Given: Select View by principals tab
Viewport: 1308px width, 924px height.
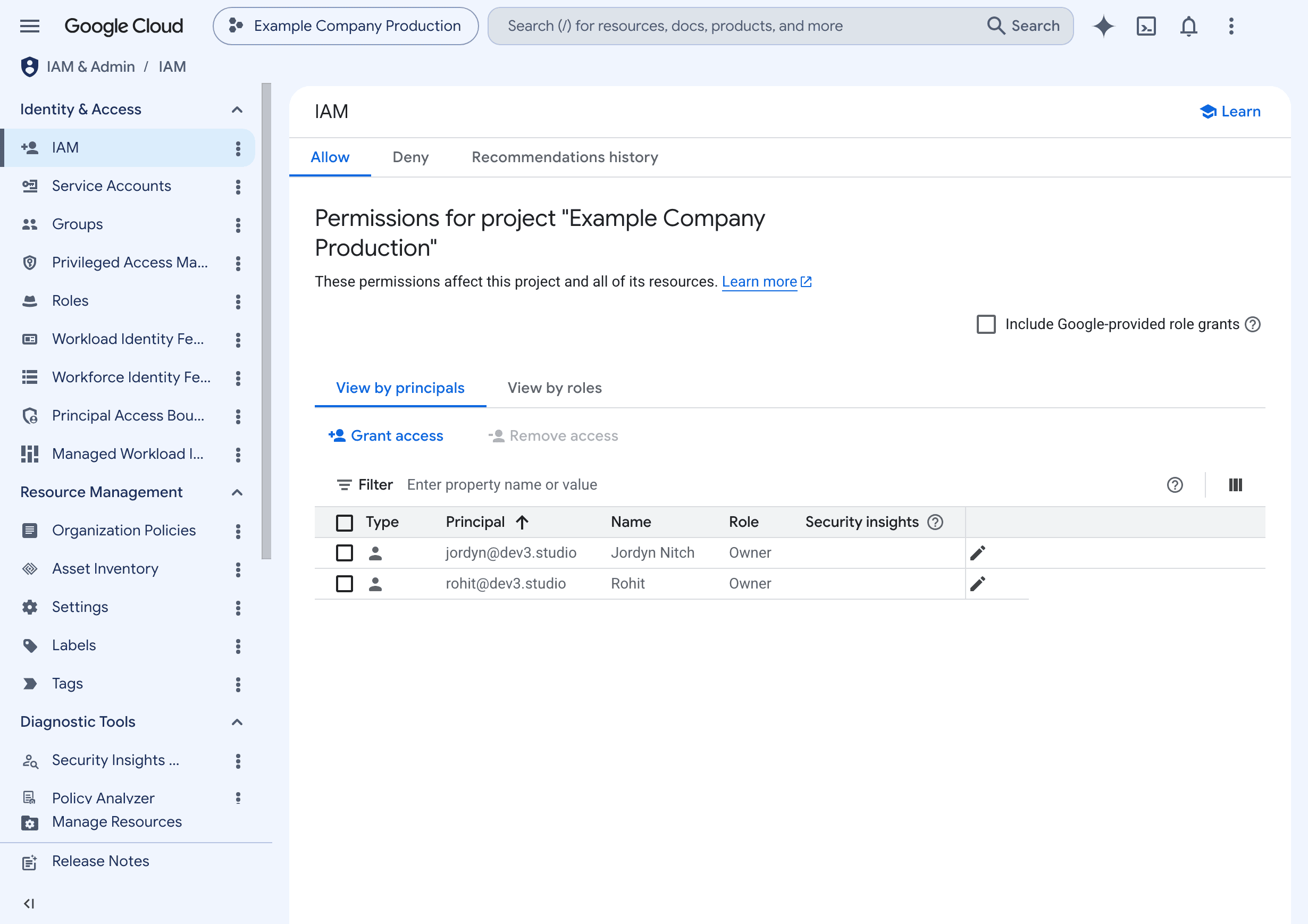Looking at the screenshot, I should tap(400, 388).
